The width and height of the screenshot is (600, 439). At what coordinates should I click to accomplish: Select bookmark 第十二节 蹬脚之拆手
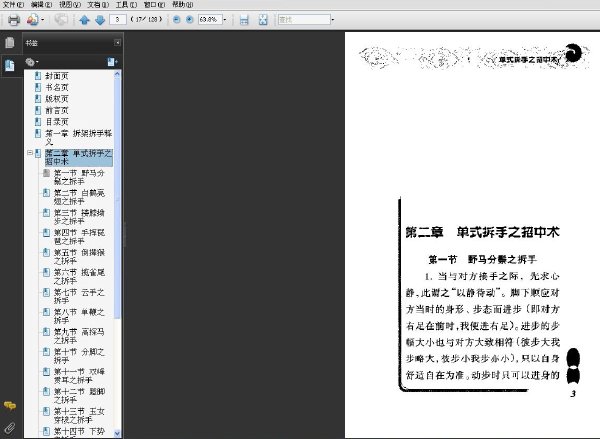pos(79,396)
